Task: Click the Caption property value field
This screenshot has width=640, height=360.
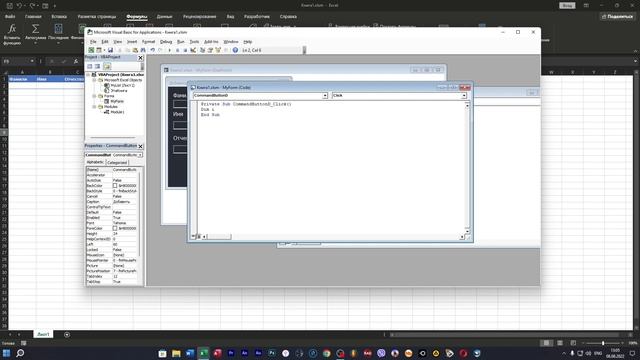Action: [x=125, y=202]
